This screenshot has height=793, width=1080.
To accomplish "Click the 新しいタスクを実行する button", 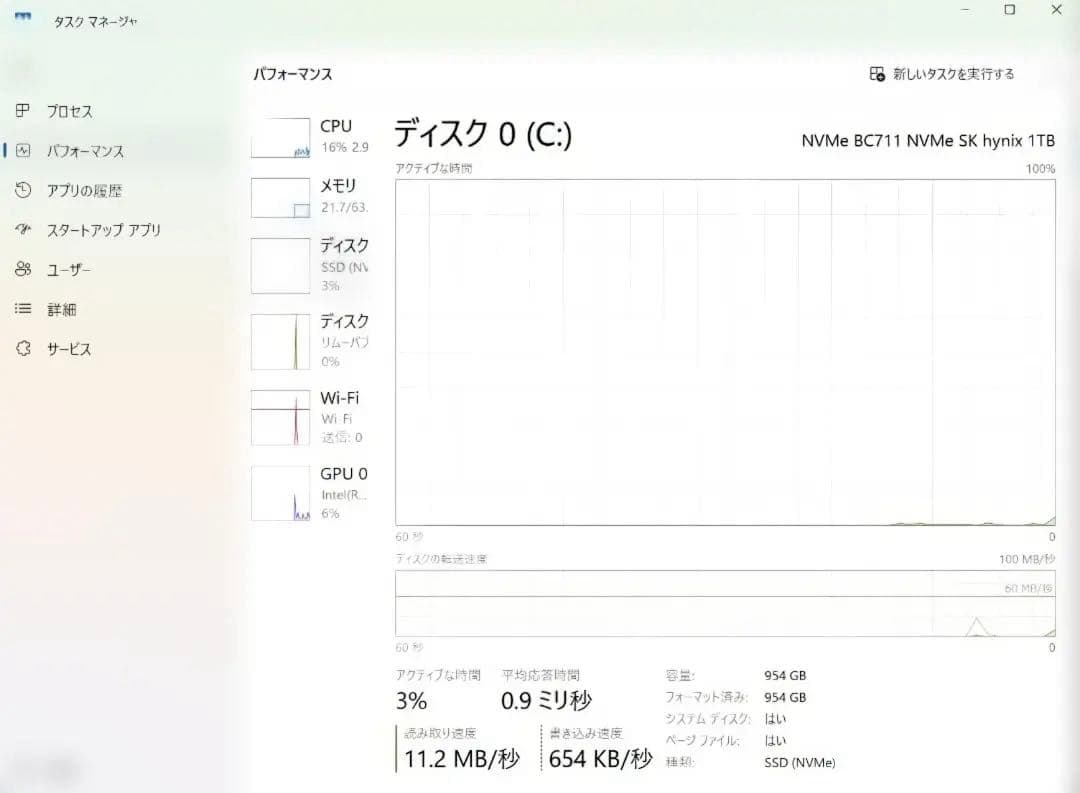I will tap(940, 73).
